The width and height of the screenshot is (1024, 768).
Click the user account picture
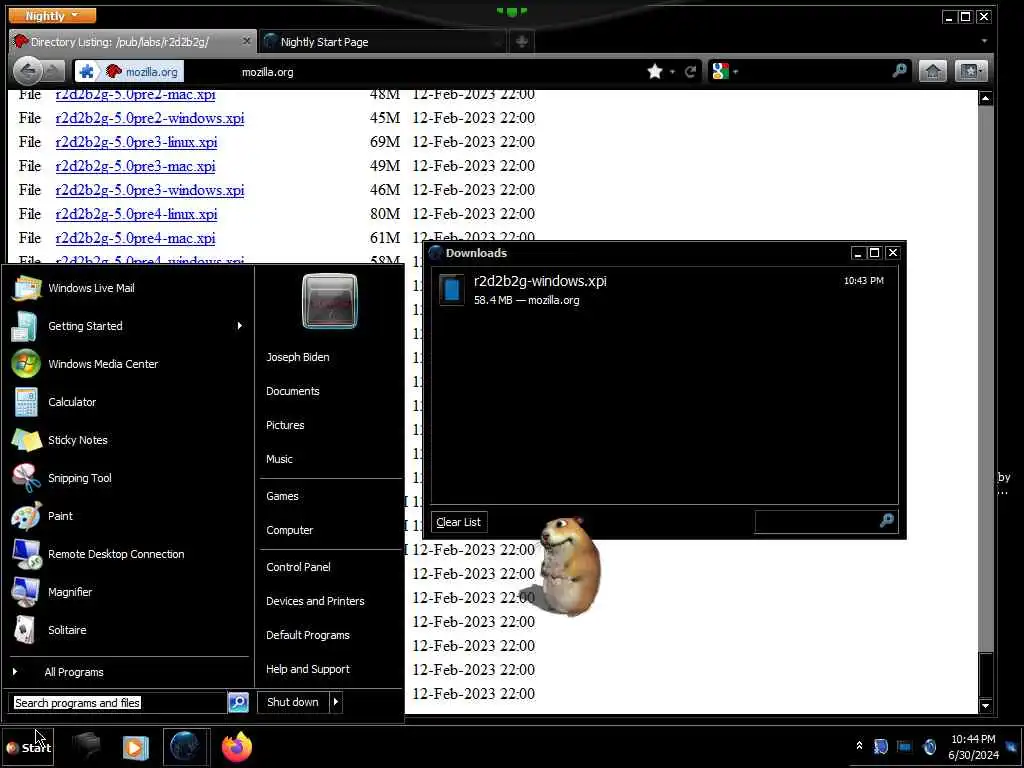330,301
